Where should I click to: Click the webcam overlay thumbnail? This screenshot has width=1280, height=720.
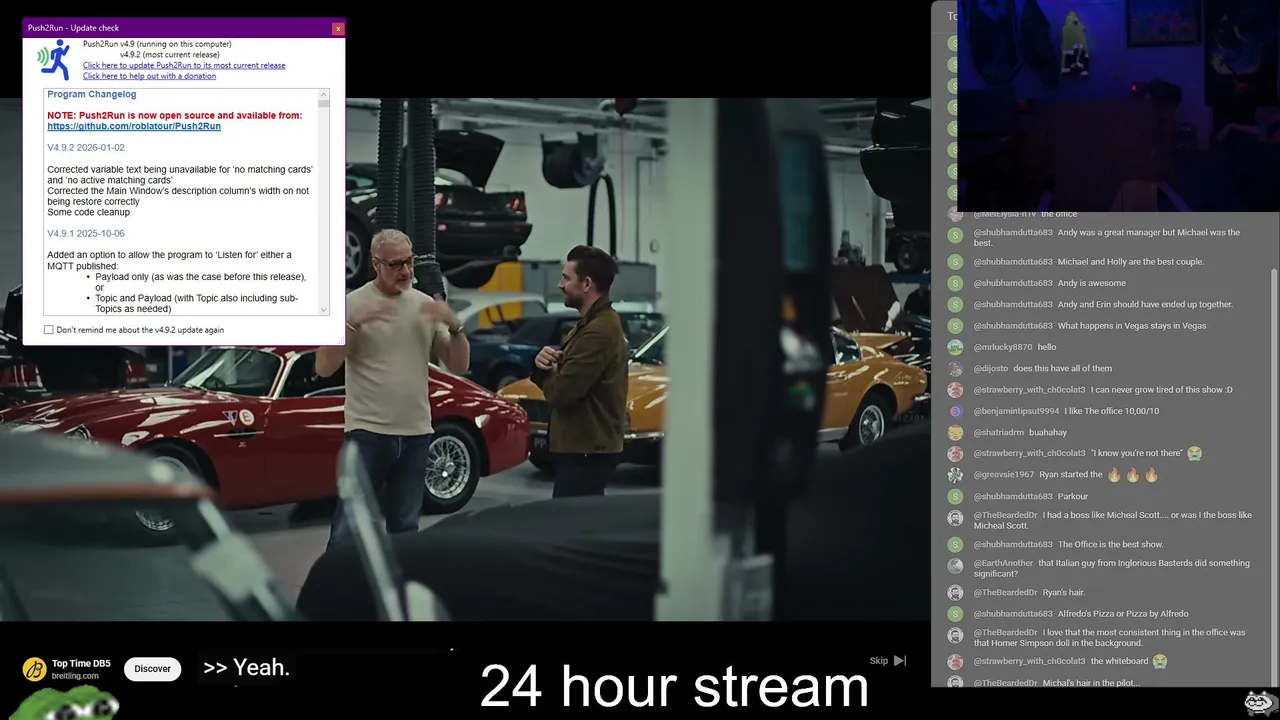coord(1118,106)
